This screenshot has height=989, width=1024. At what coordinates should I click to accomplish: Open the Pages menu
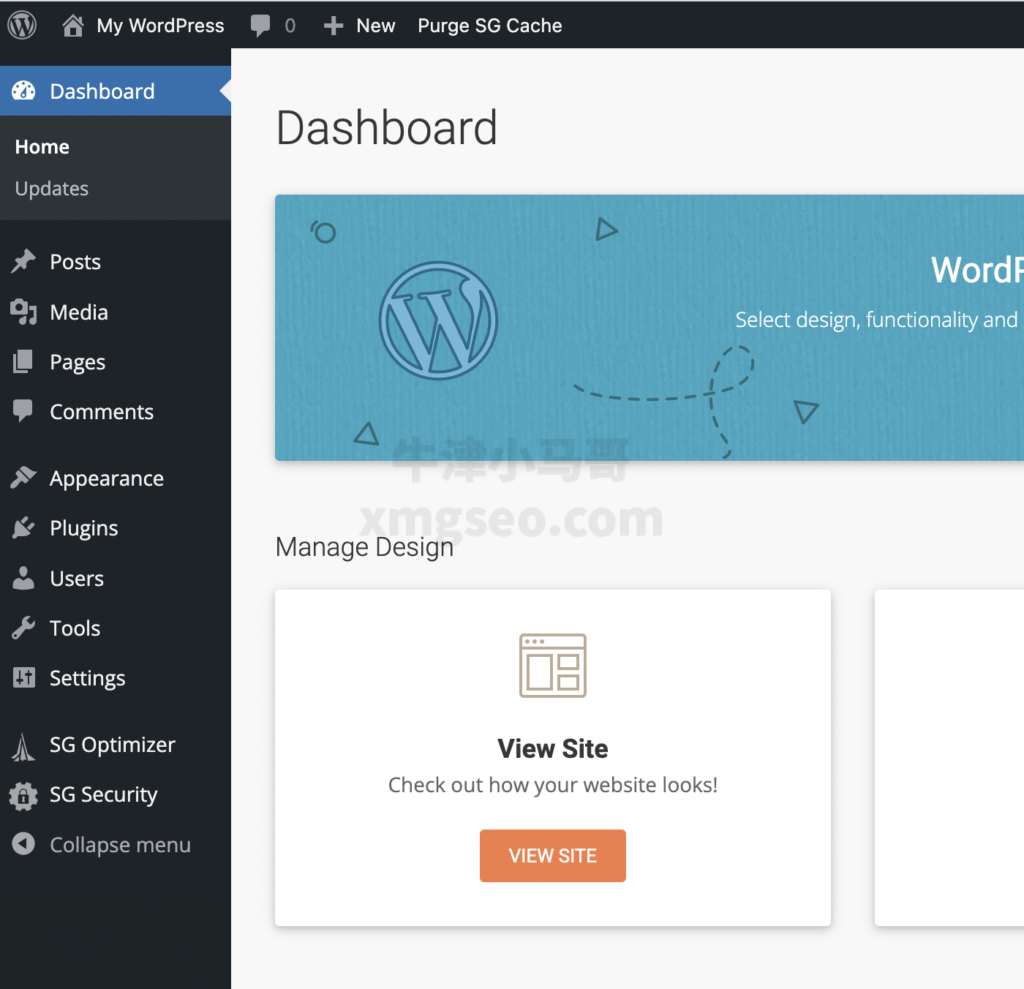(x=116, y=362)
